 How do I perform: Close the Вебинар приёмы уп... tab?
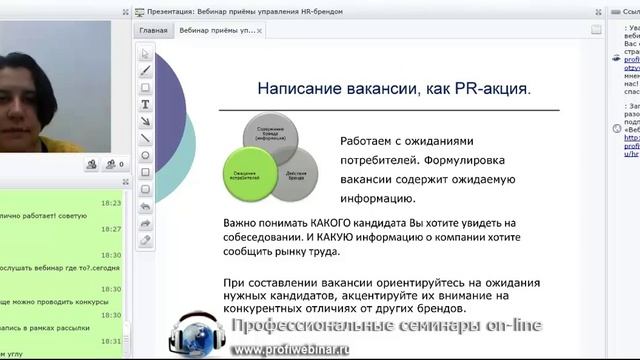(x=259, y=31)
